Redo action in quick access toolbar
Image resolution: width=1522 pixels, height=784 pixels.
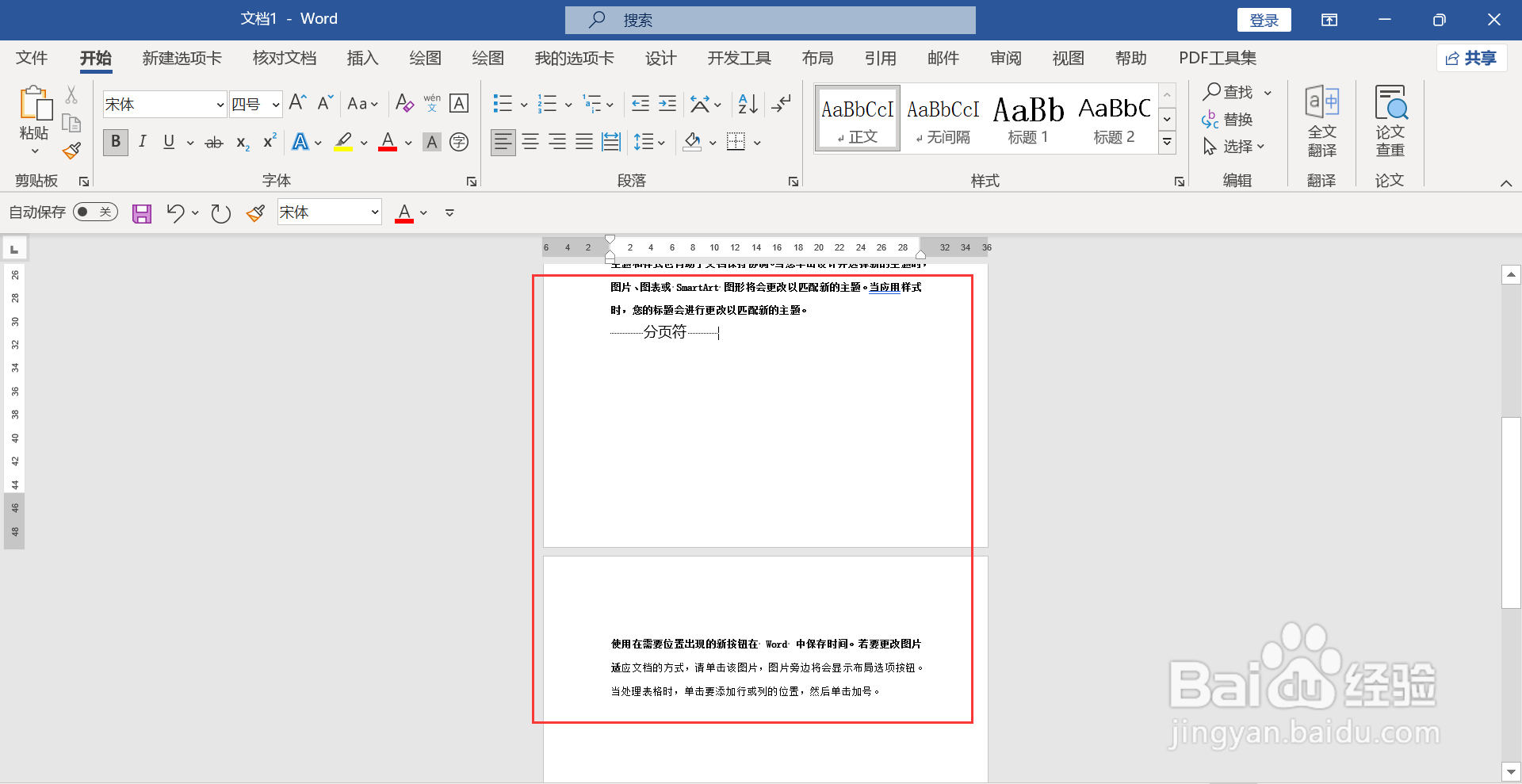(x=220, y=213)
